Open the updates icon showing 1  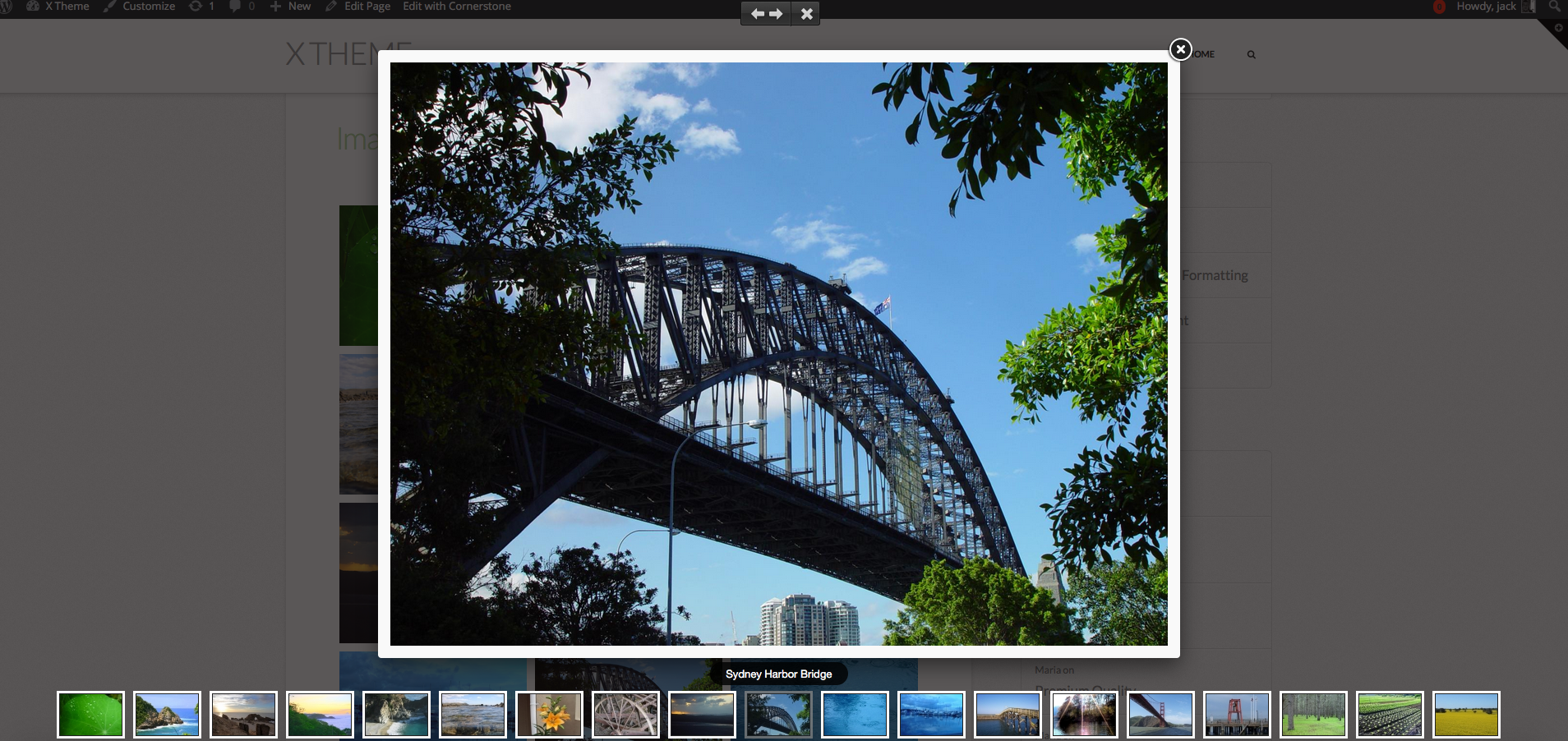point(196,6)
